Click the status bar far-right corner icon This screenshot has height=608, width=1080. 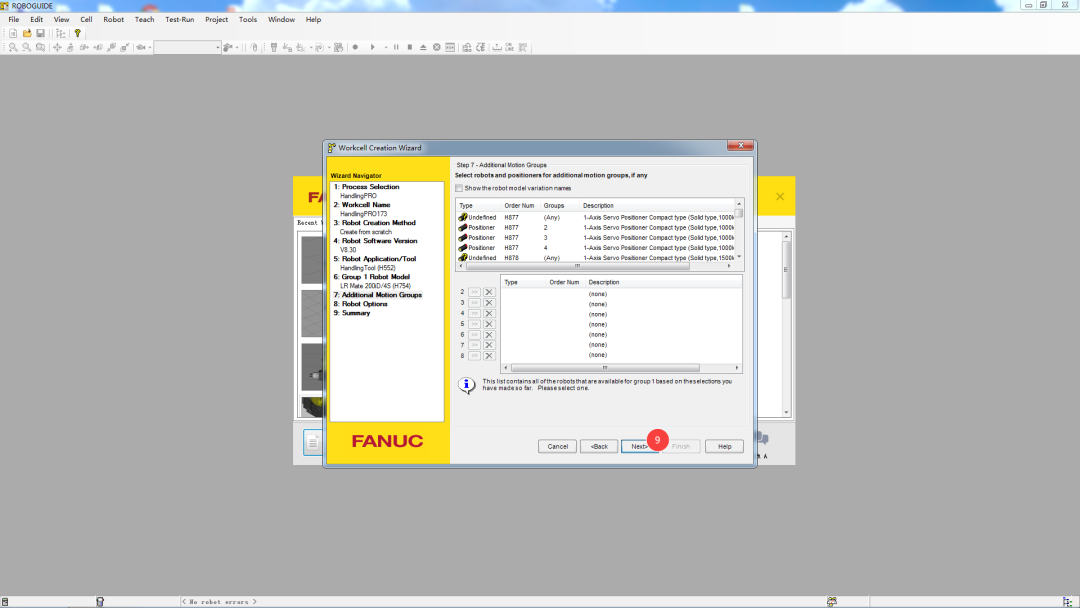point(1068,602)
